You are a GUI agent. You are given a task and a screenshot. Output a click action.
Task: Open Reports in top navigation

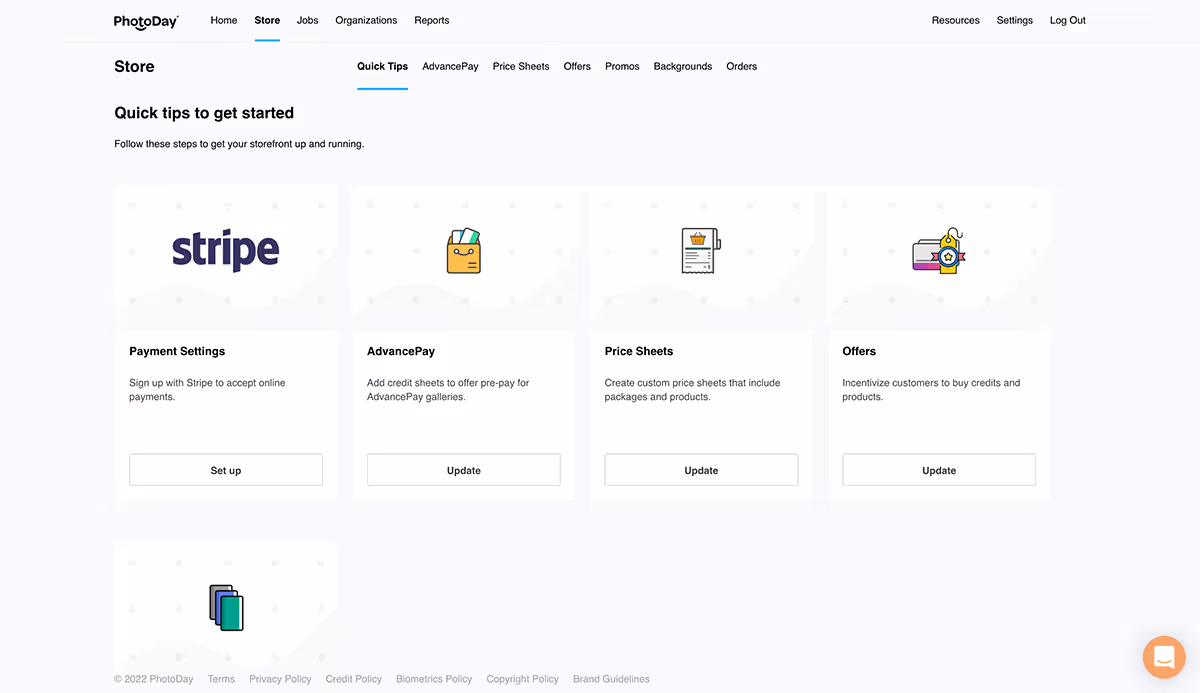[x=432, y=20]
